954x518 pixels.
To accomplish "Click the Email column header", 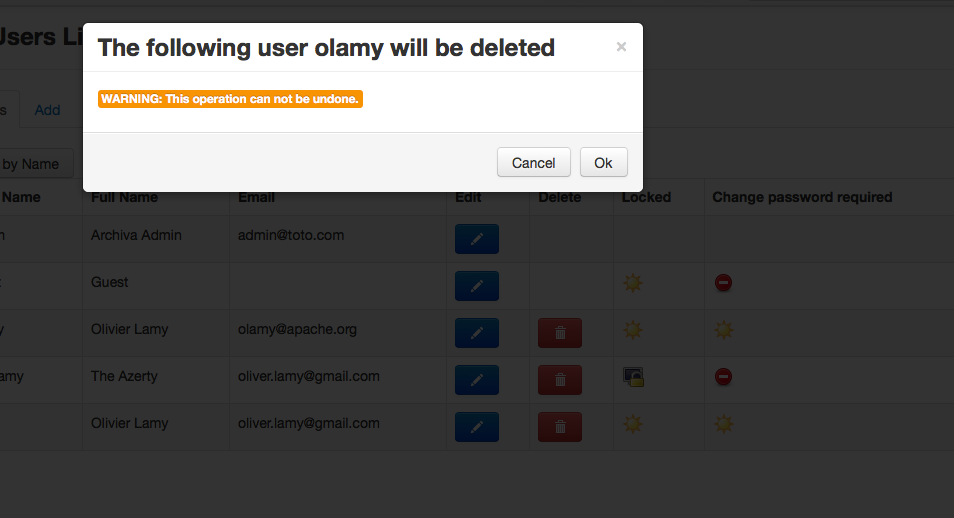I will (257, 197).
